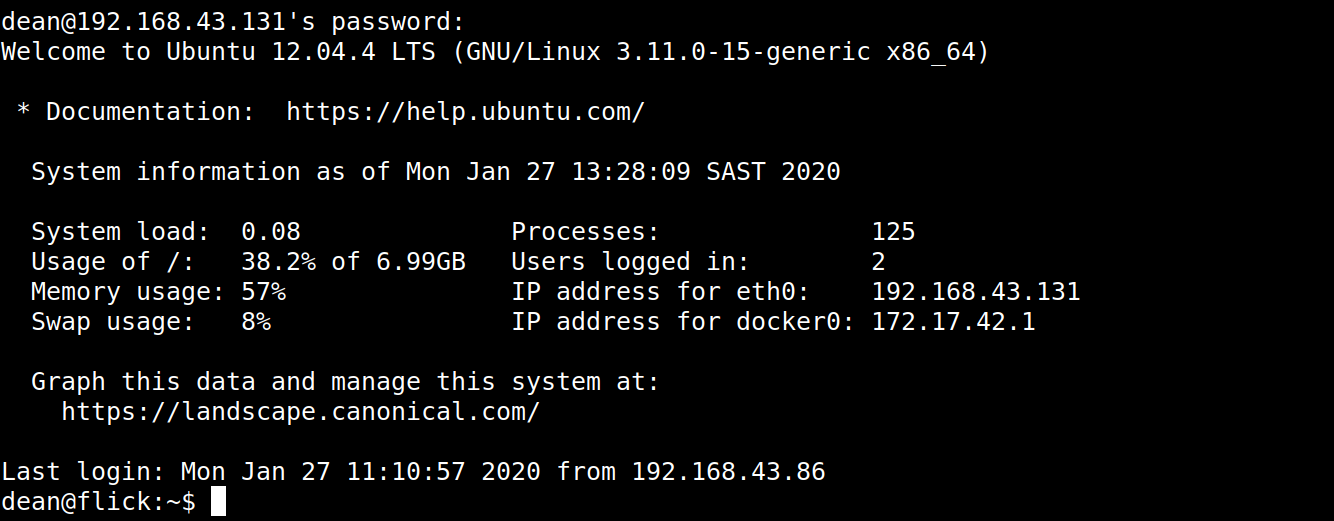Click the System information timestamp line
Viewport: 1334px width, 521px height.
(435, 172)
